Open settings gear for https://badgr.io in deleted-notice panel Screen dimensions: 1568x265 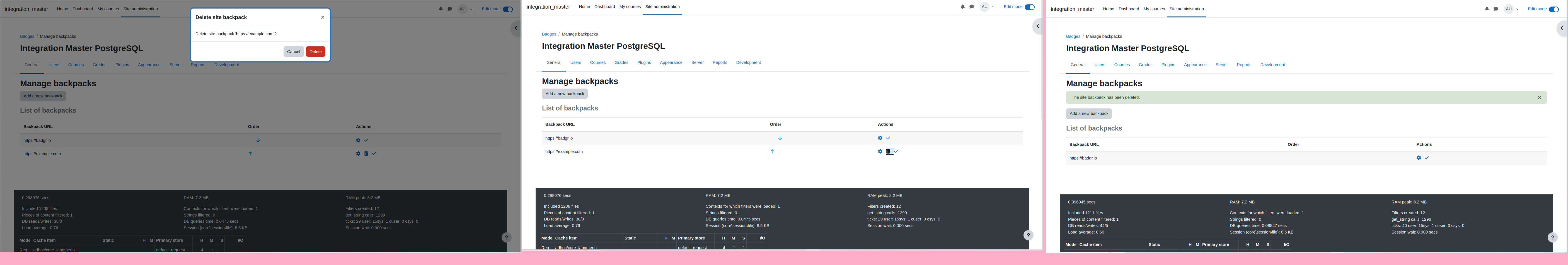[x=1419, y=158]
